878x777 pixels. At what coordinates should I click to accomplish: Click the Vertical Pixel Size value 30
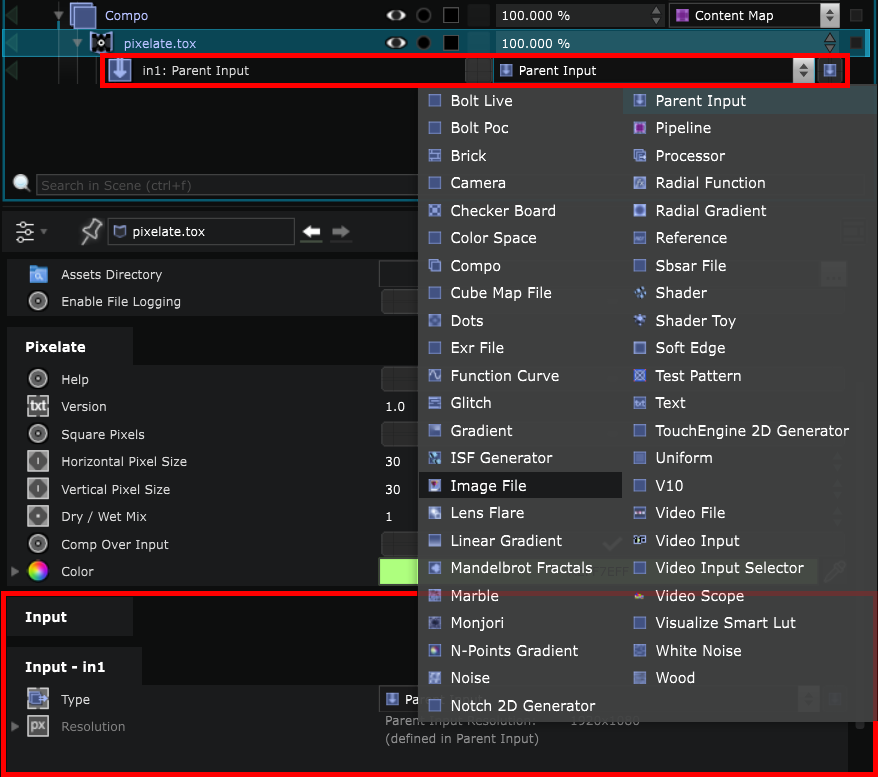pyautogui.click(x=393, y=489)
